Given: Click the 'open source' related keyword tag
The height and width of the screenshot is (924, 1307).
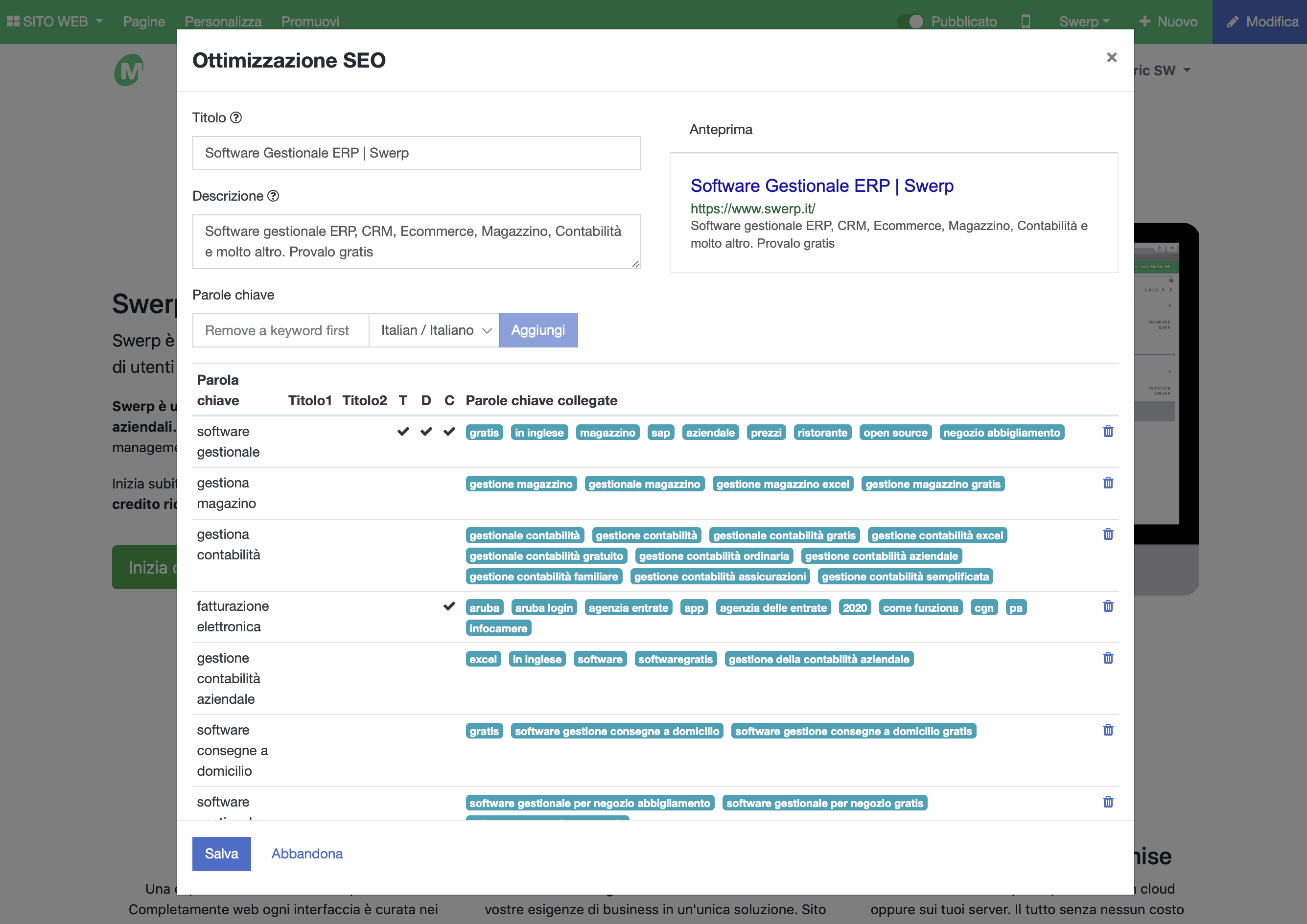Looking at the screenshot, I should point(895,433).
